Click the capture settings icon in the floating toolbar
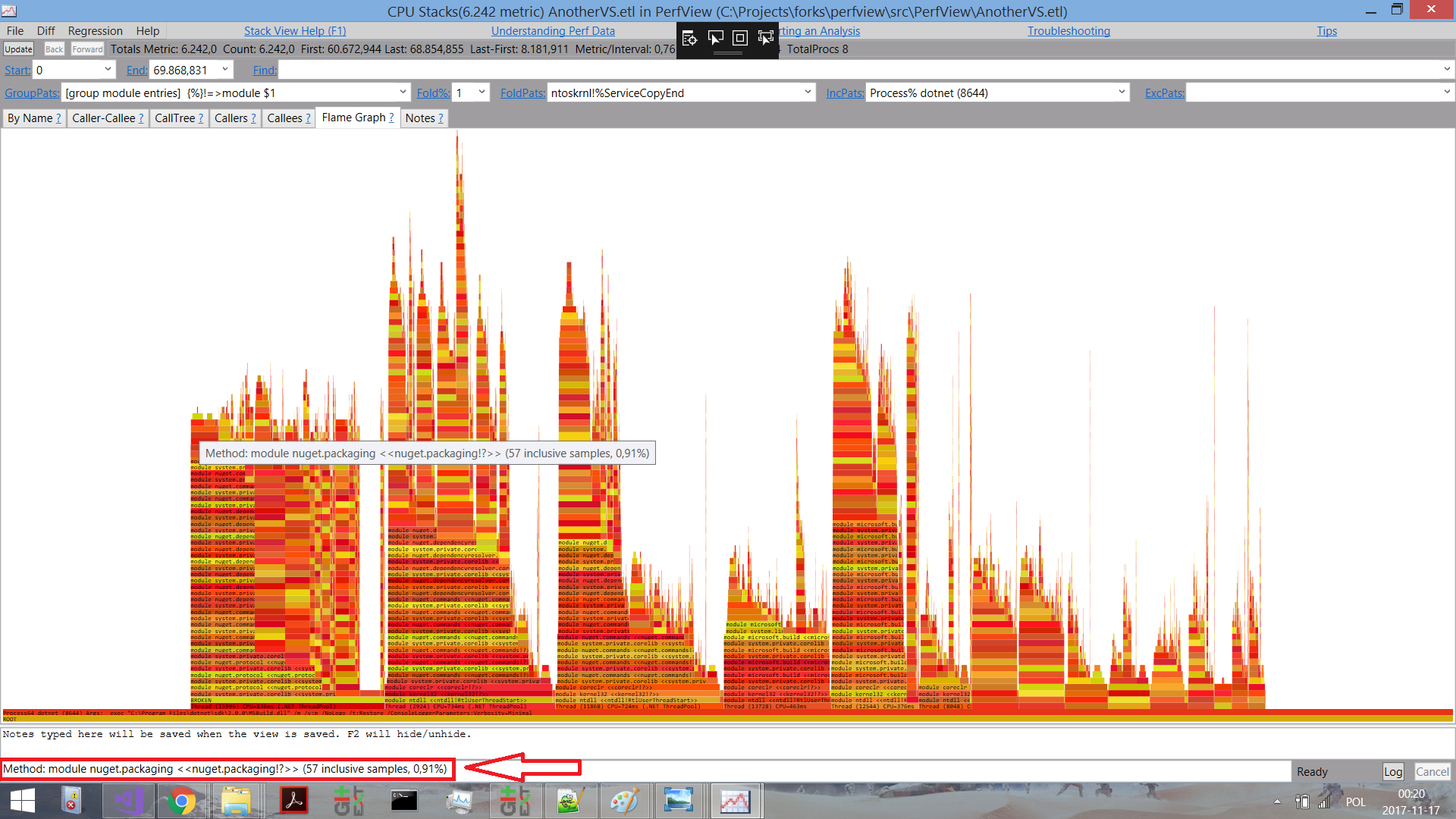Viewport: 1456px width, 819px height. pos(689,38)
